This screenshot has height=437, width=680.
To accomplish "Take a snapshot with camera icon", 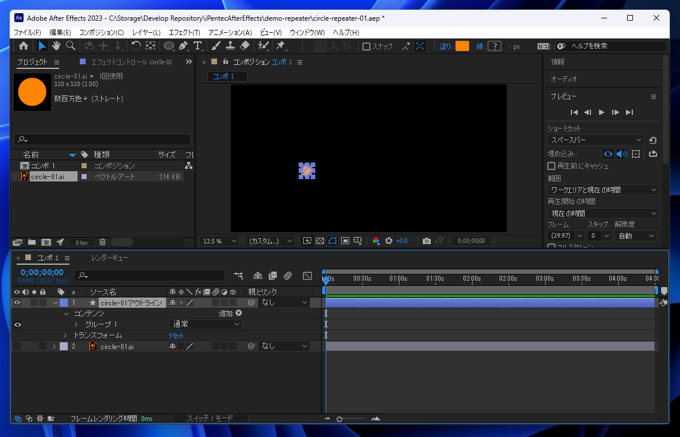I will click(x=426, y=241).
